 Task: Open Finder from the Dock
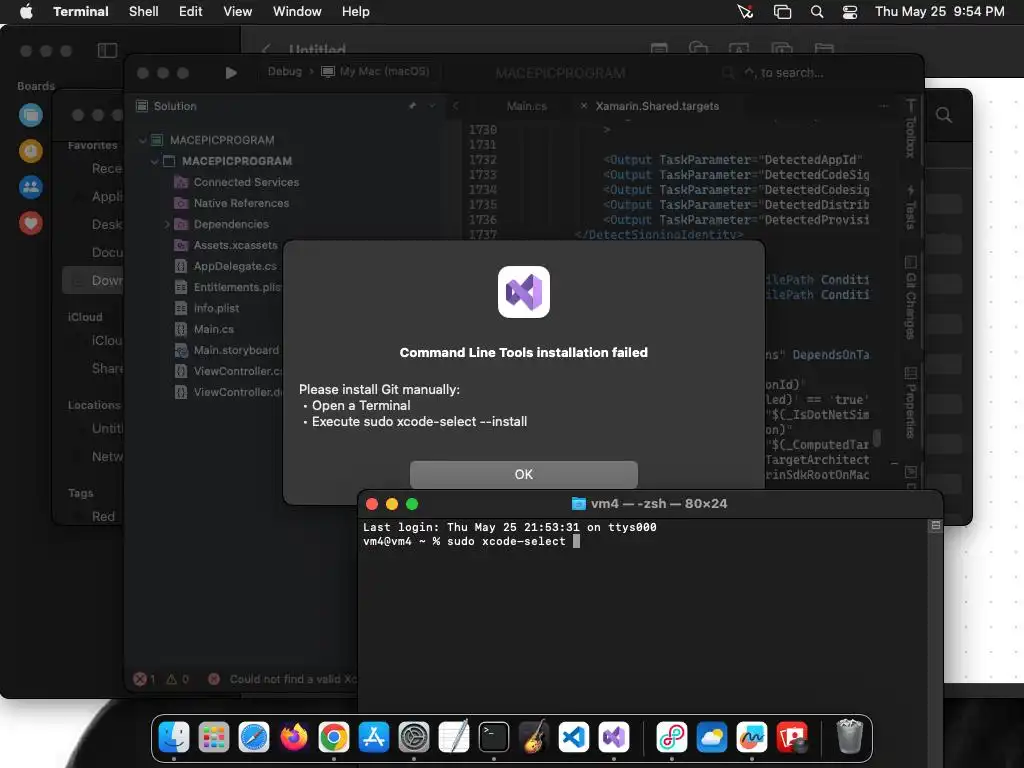coord(174,737)
